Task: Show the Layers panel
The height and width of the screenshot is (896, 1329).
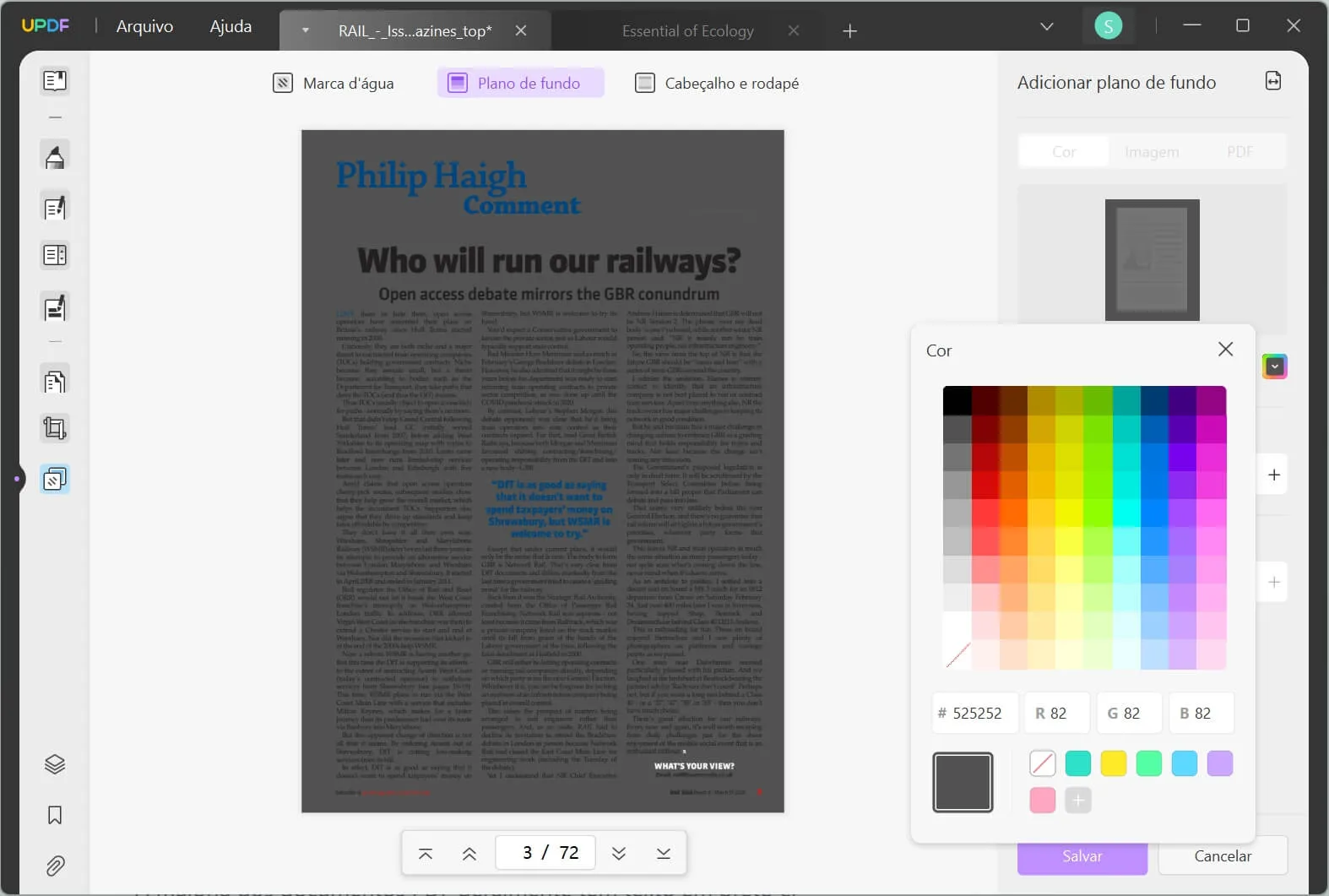Action: [x=55, y=764]
